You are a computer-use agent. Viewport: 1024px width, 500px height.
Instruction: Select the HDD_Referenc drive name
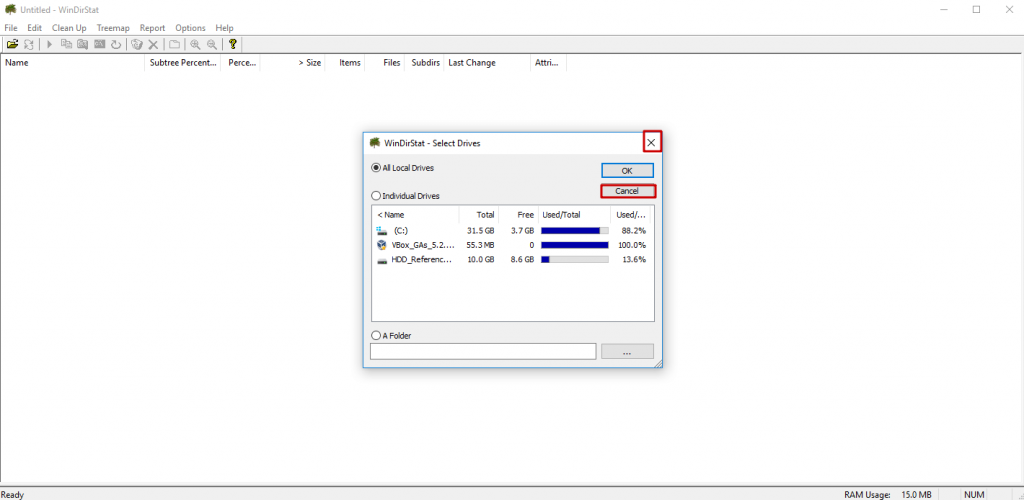[421, 259]
